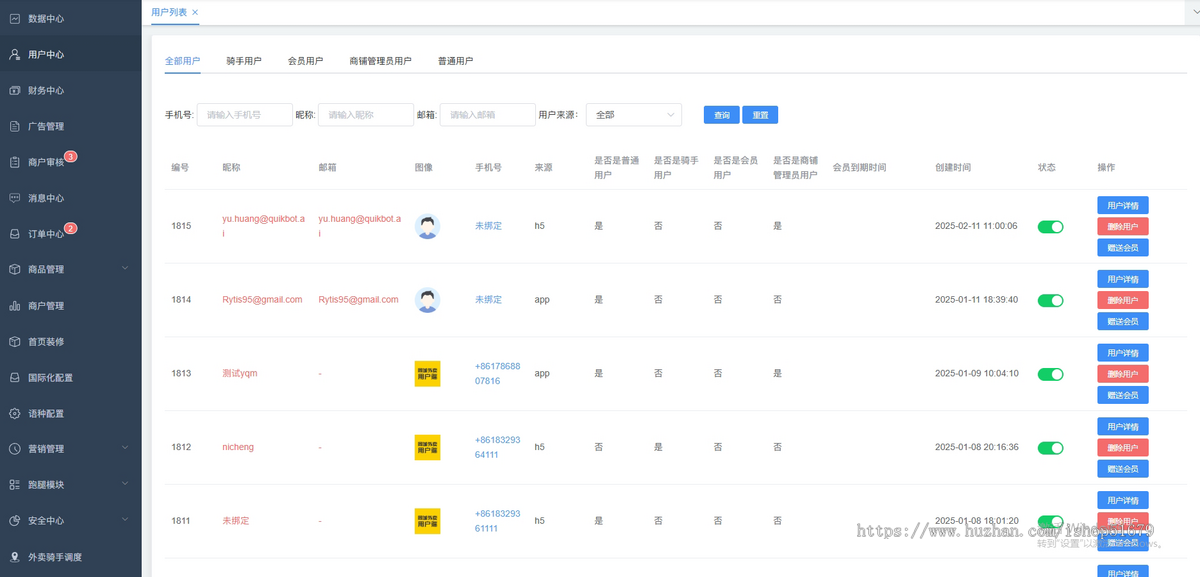Toggle status switch for user 1812
Image resolution: width=1200 pixels, height=577 pixels.
point(1050,448)
